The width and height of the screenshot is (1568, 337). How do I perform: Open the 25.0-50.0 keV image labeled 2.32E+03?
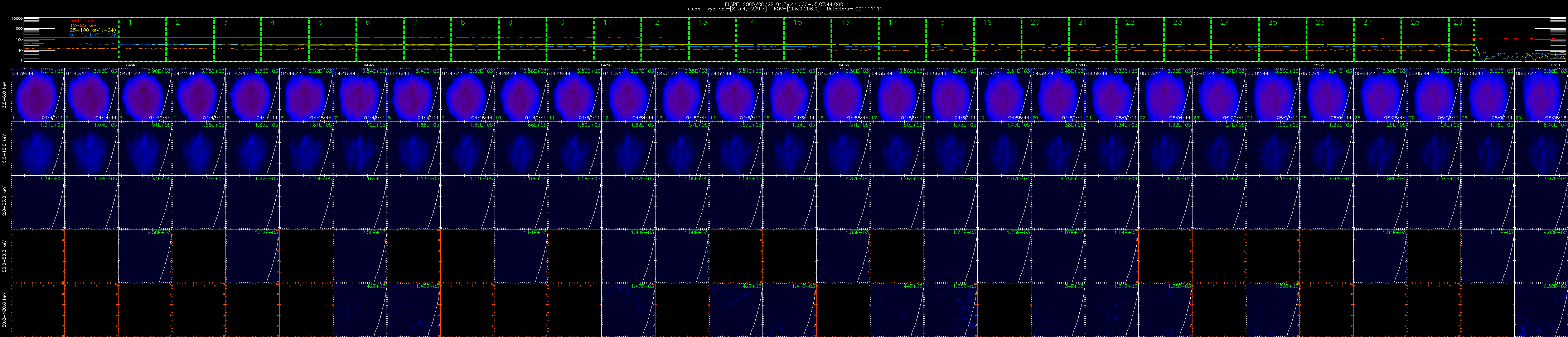tap(253, 256)
